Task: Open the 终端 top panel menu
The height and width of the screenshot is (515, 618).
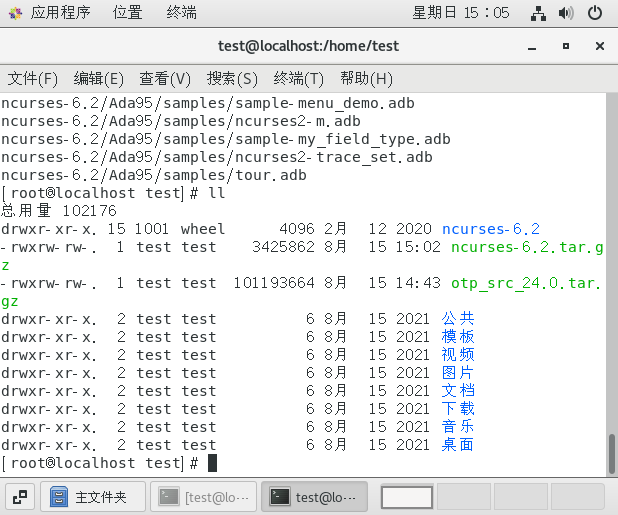Action: [x=181, y=13]
